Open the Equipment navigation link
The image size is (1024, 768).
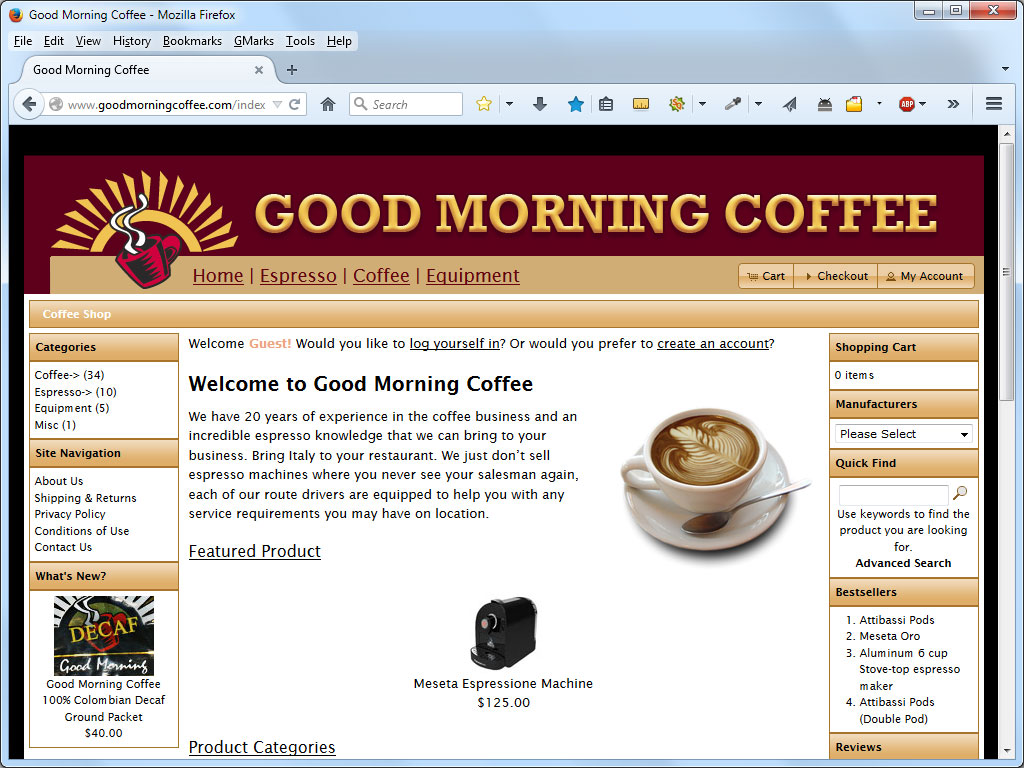pos(473,276)
